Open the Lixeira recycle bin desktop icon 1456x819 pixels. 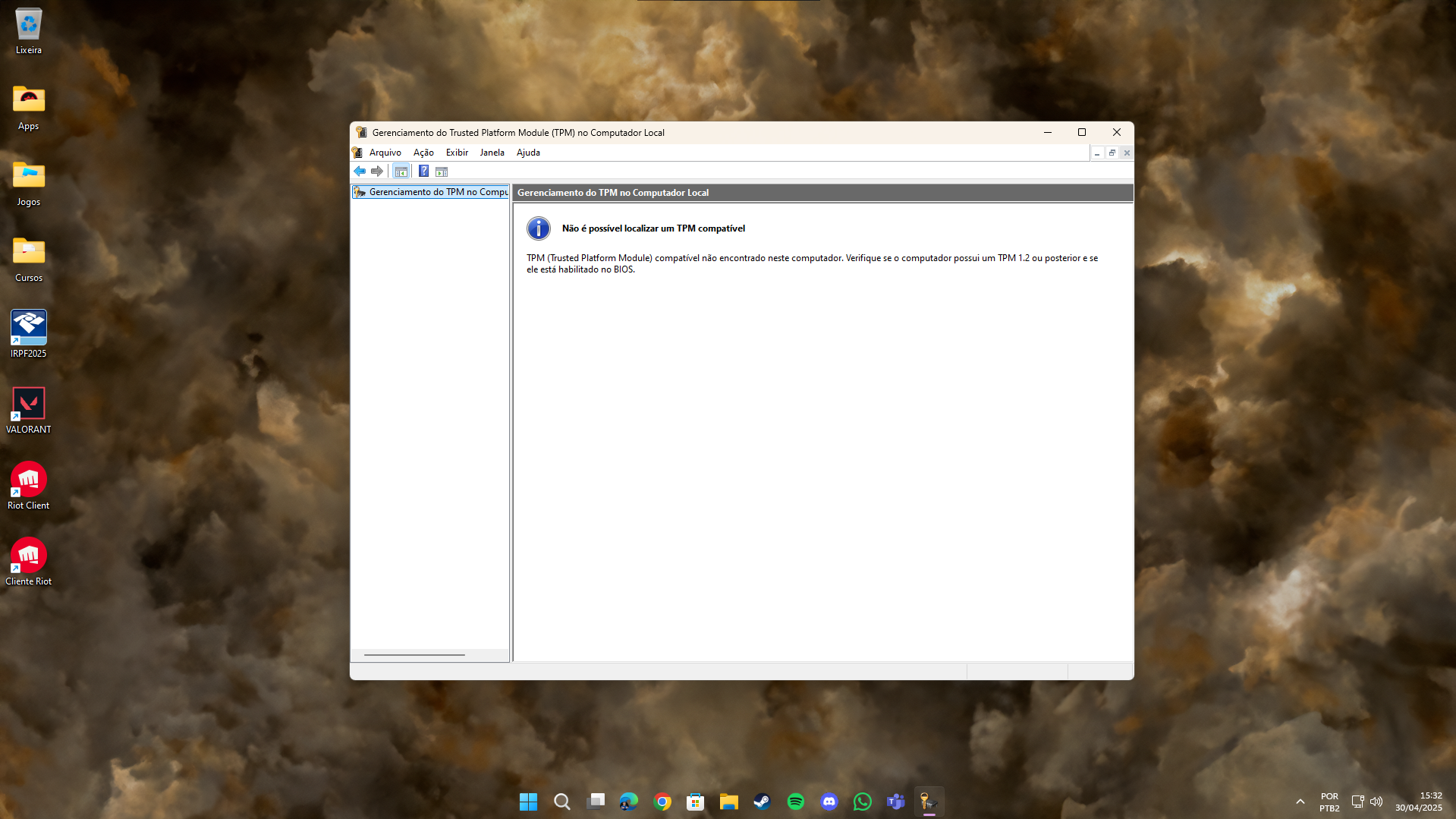29,32
